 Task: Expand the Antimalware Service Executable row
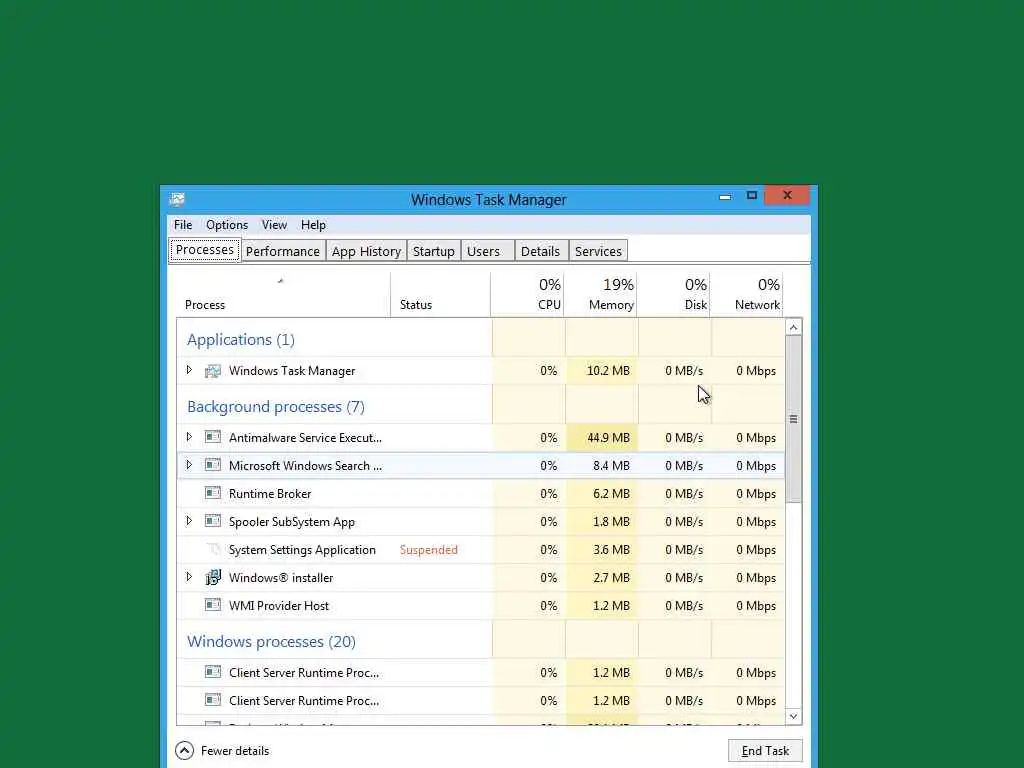click(189, 436)
